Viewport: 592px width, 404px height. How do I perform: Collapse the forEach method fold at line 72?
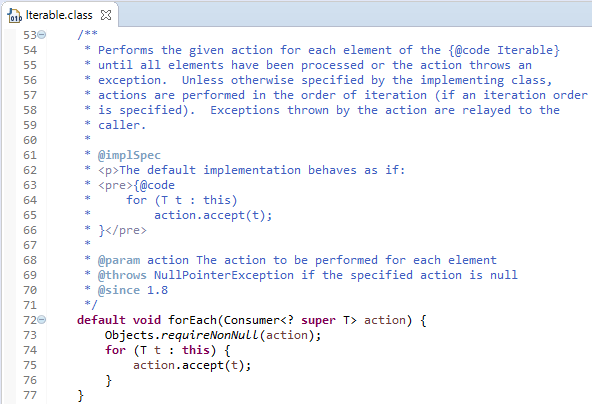pos(42,320)
